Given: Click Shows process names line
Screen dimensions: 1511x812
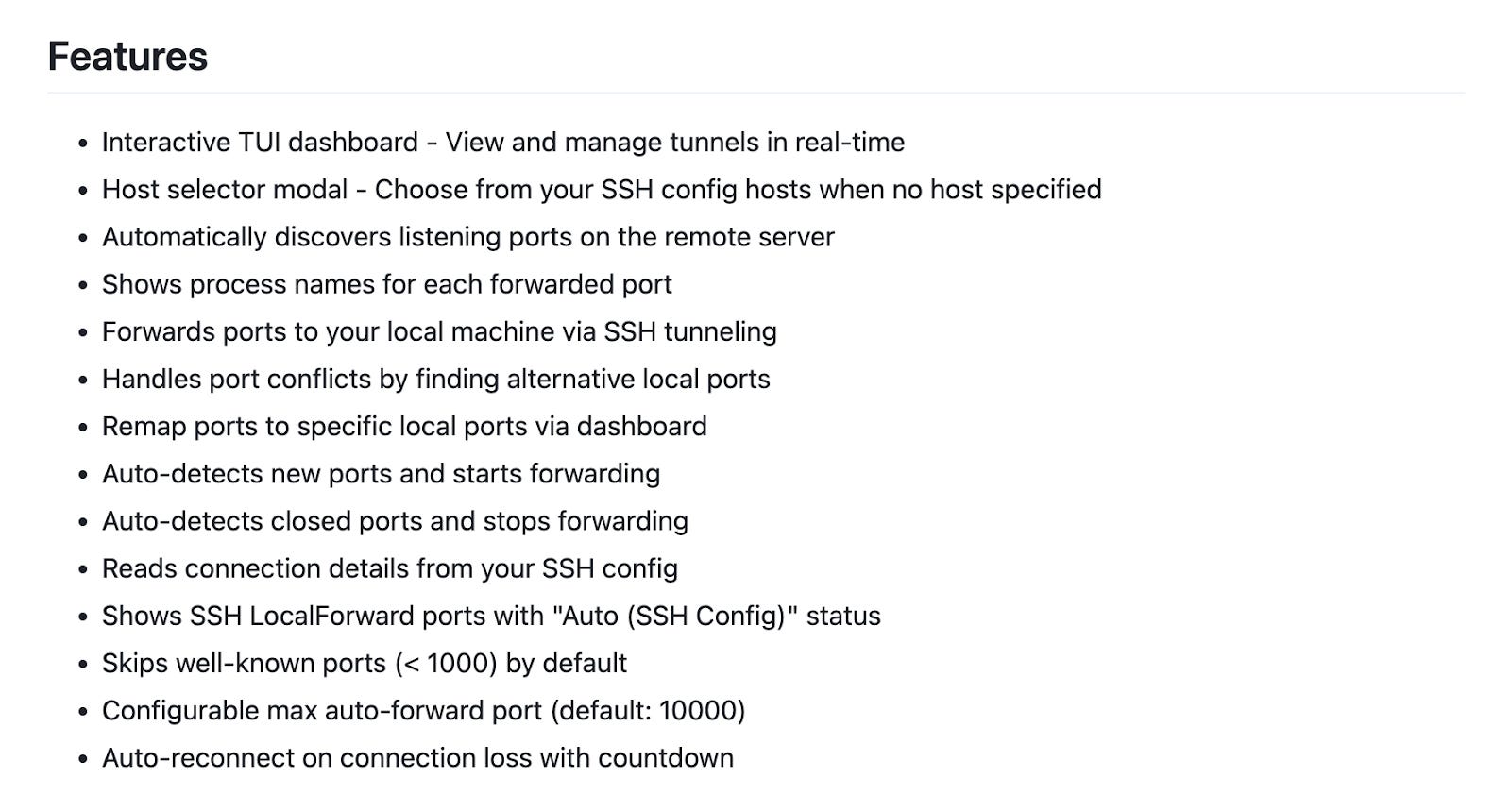Looking at the screenshot, I should 387,284.
